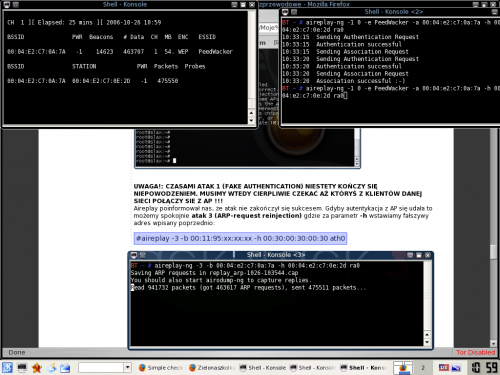Open window menu icon of Konsole <2>
This screenshot has width=500, height=375.
(x=285, y=12)
